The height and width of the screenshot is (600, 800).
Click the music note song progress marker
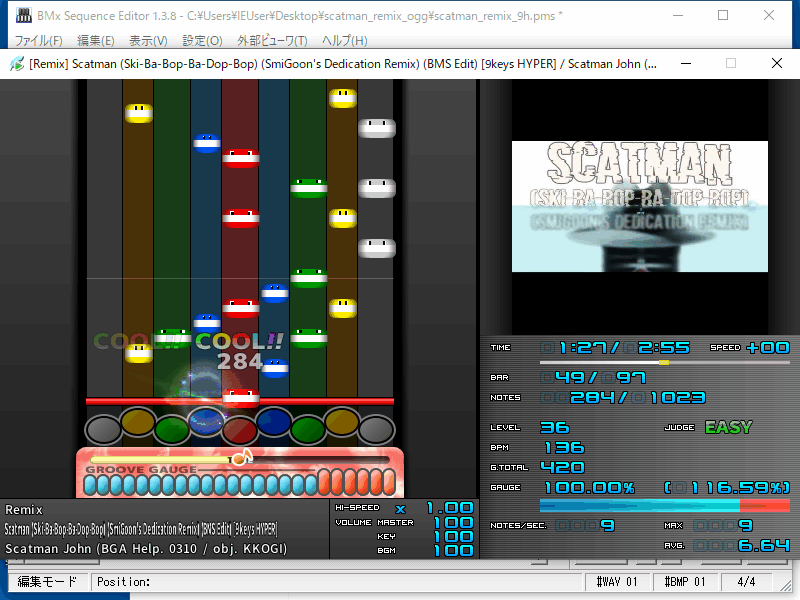tap(240, 458)
